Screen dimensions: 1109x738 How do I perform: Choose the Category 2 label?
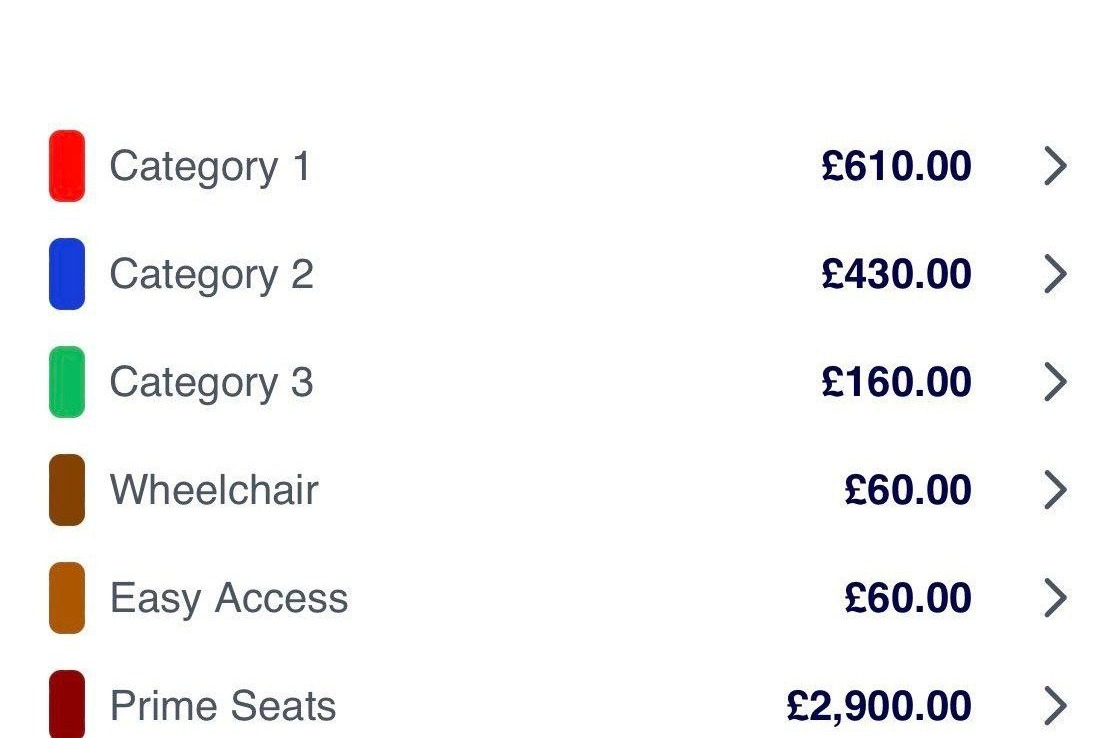point(211,275)
